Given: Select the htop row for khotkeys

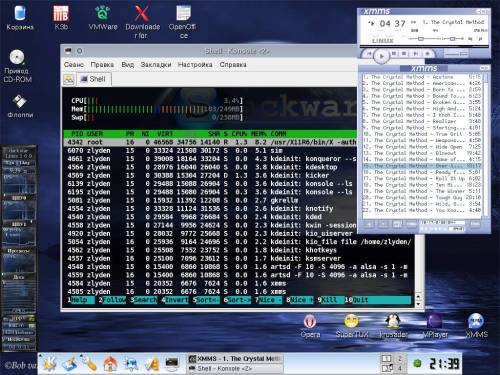Looking at the screenshot, I should tap(239, 250).
